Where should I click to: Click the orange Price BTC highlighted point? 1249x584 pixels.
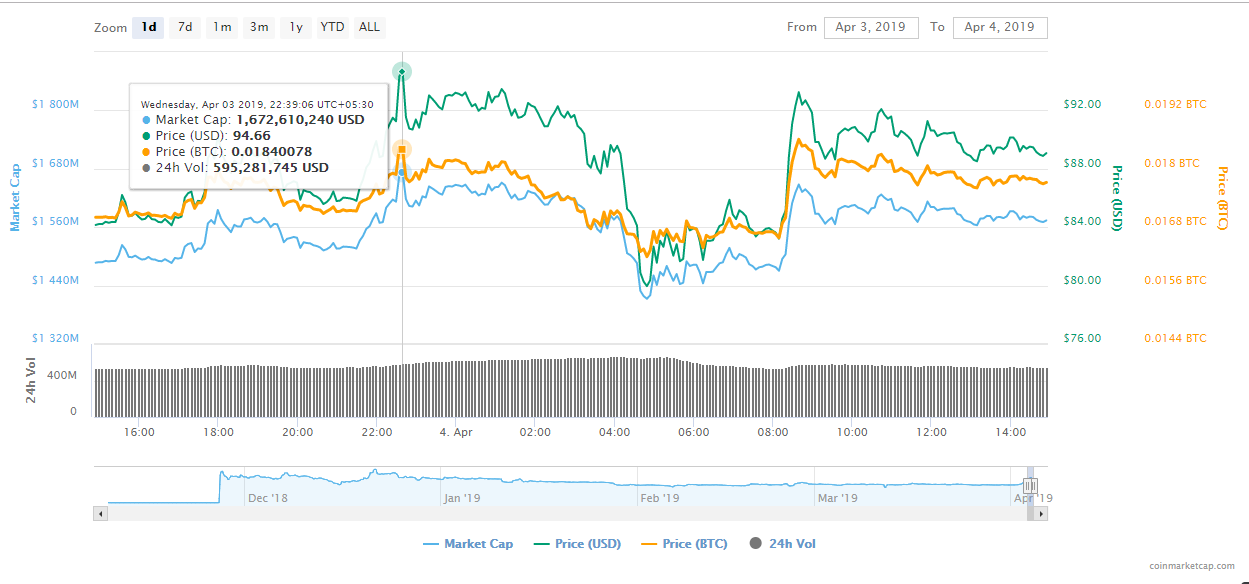[x=402, y=150]
